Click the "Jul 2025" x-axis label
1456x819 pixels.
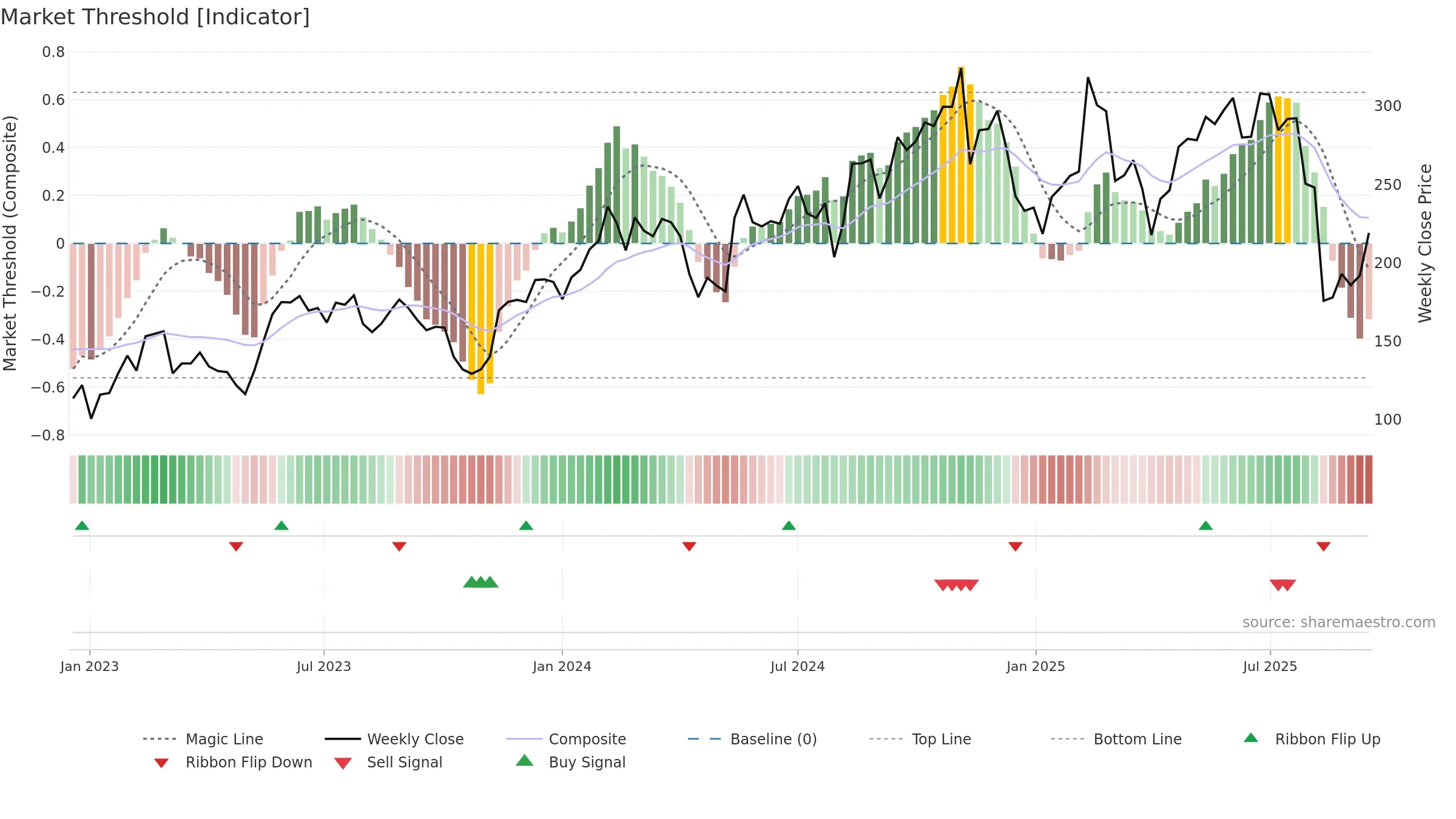pos(1270,667)
